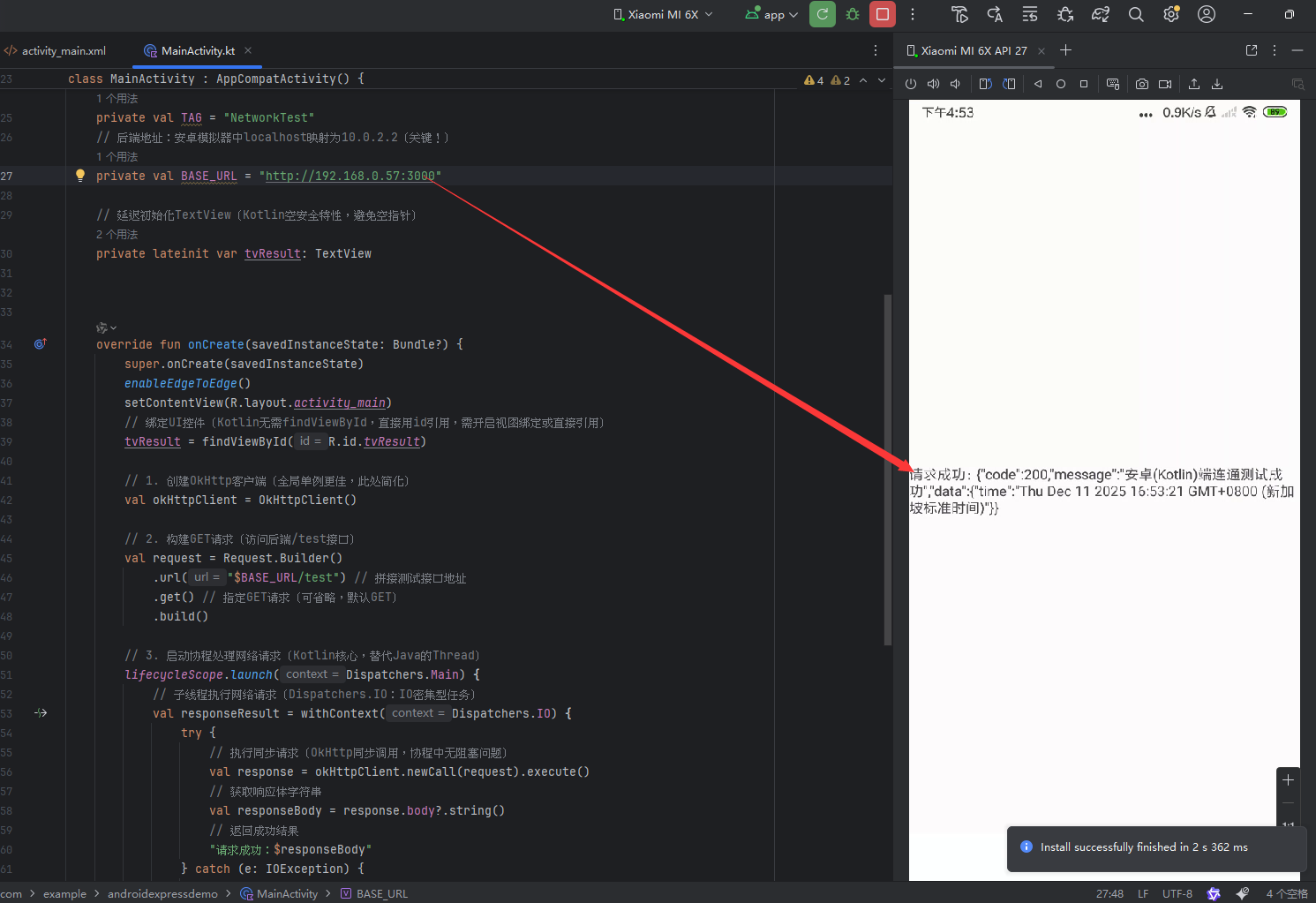Go to next highlighted problem arrow
Screen dimensions: 1316x903
pos(882,80)
